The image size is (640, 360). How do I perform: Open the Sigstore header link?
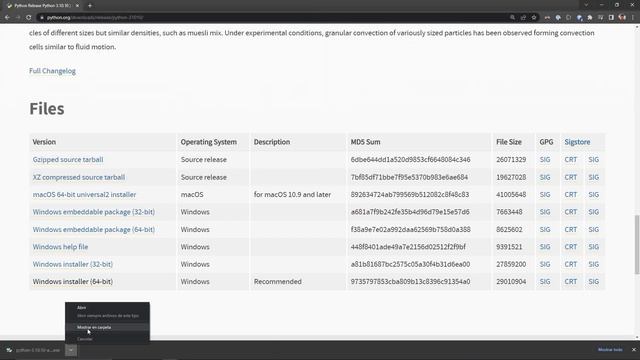pos(577,142)
